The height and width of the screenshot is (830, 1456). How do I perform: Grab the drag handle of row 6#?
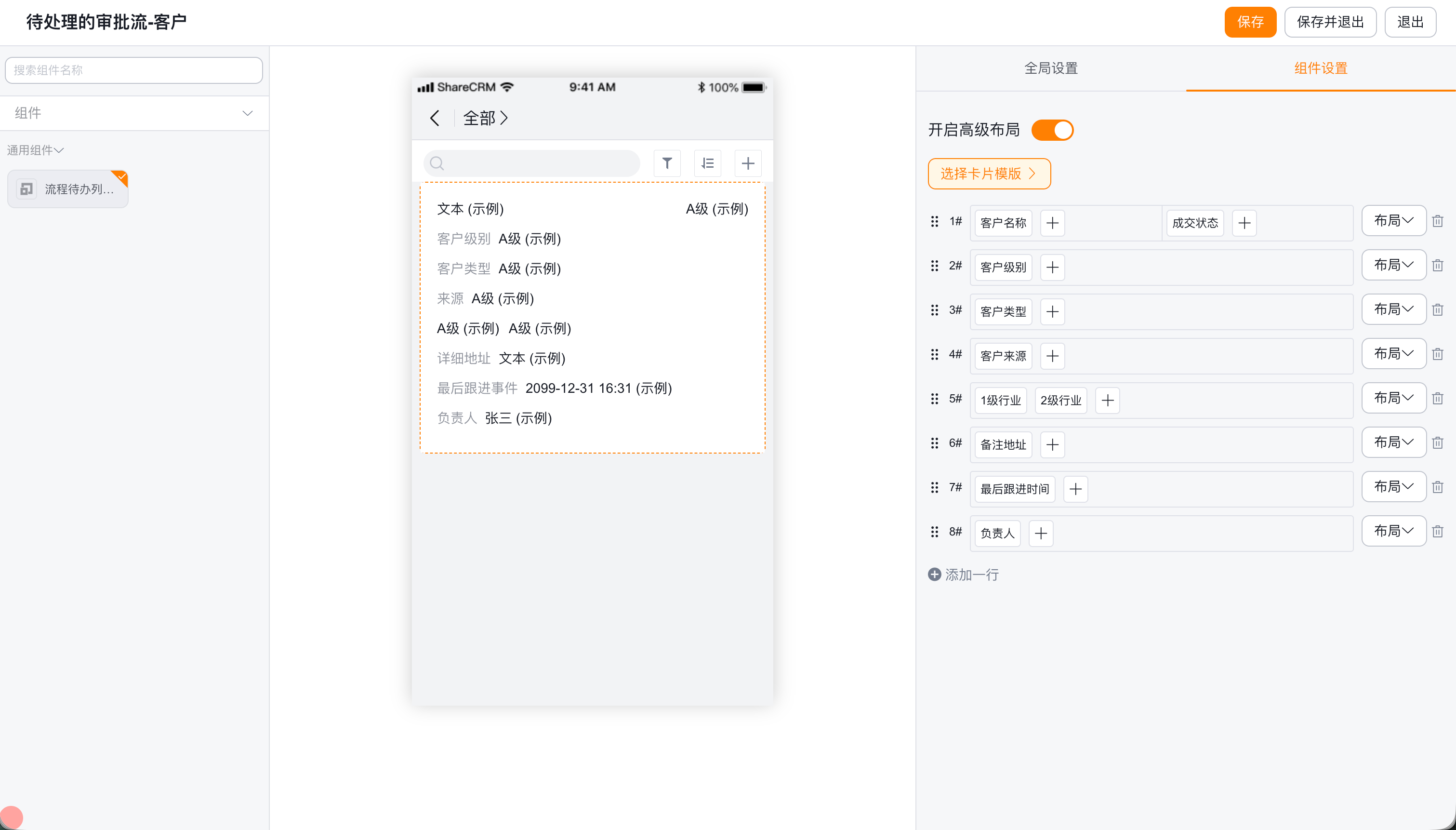tap(934, 443)
